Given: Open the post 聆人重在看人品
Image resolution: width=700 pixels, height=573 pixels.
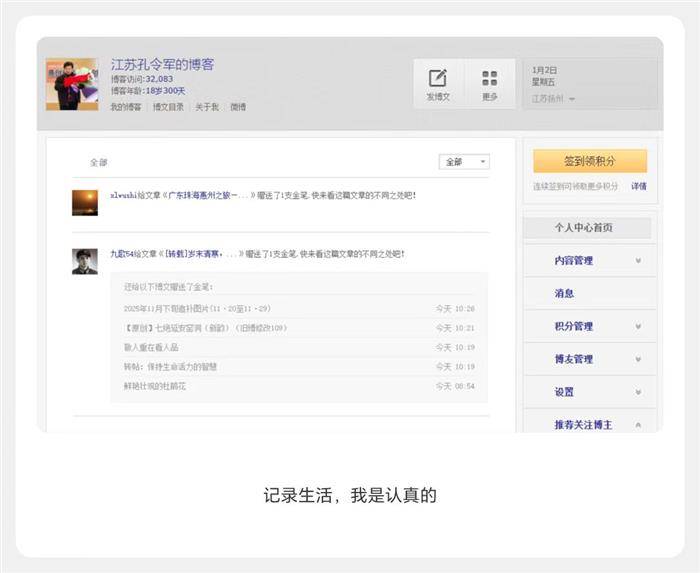Looking at the screenshot, I should point(151,348).
